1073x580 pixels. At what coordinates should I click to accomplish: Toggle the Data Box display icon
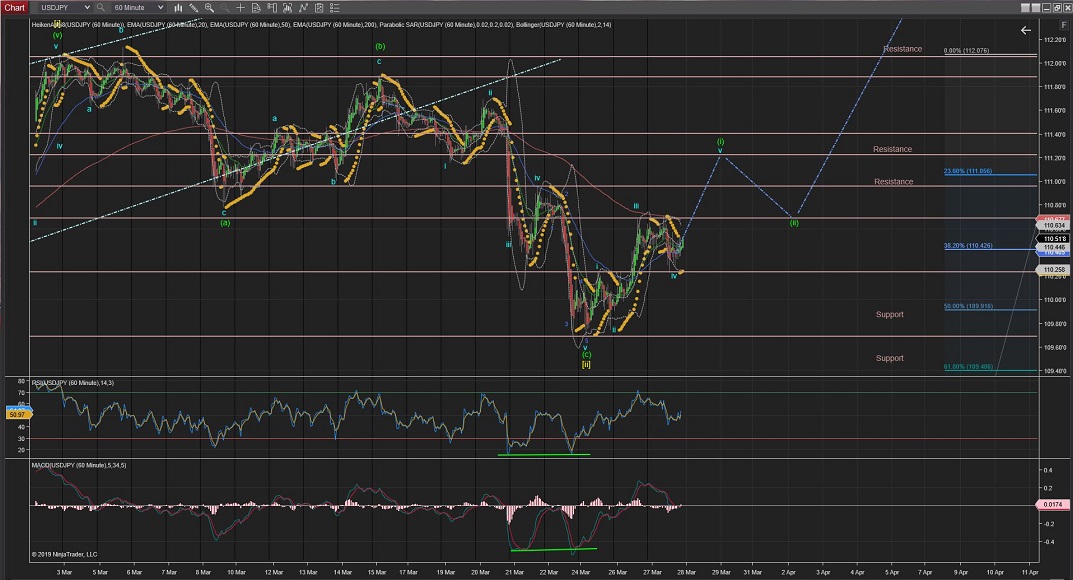click(254, 8)
